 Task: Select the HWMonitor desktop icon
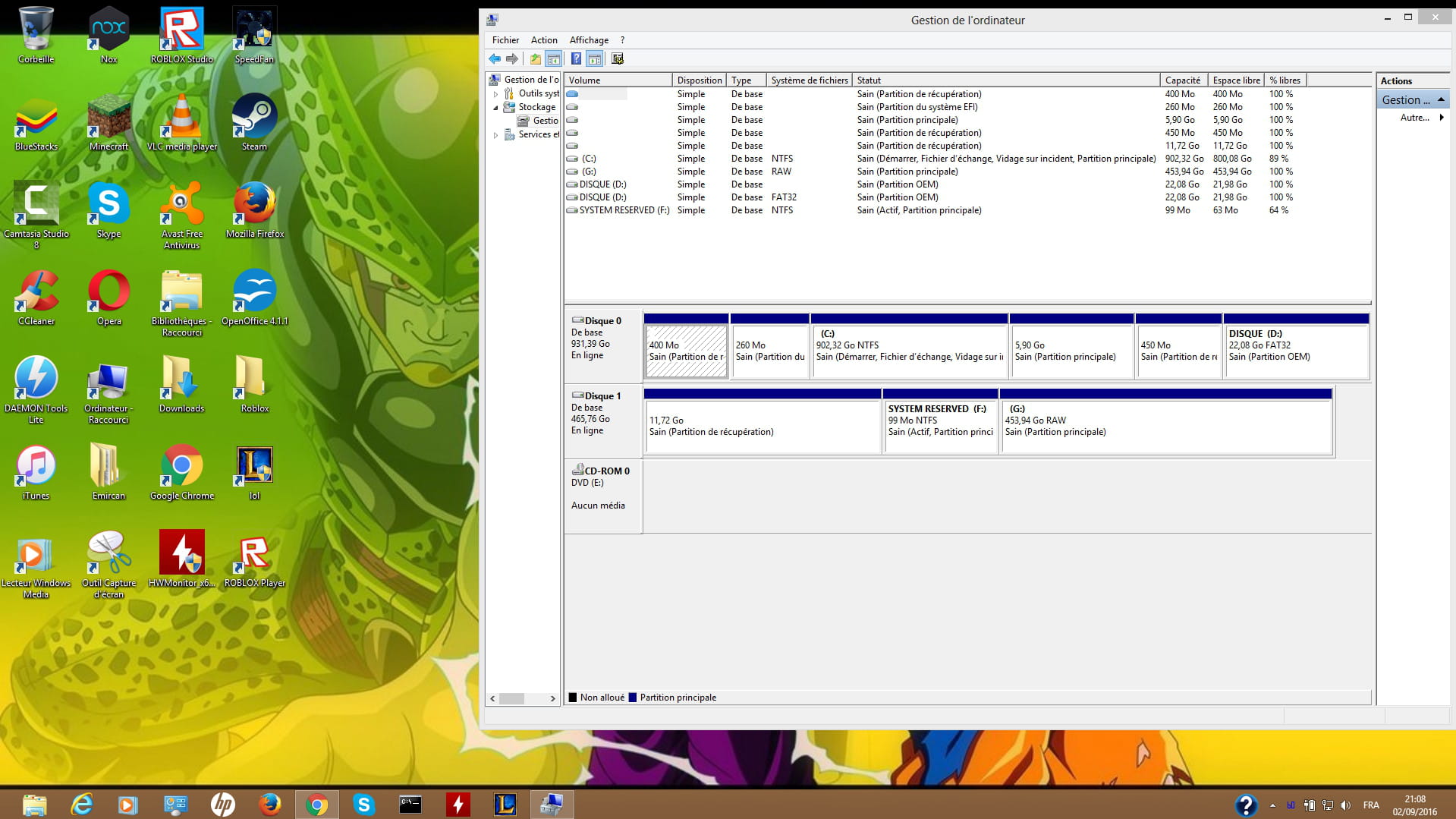[182, 559]
